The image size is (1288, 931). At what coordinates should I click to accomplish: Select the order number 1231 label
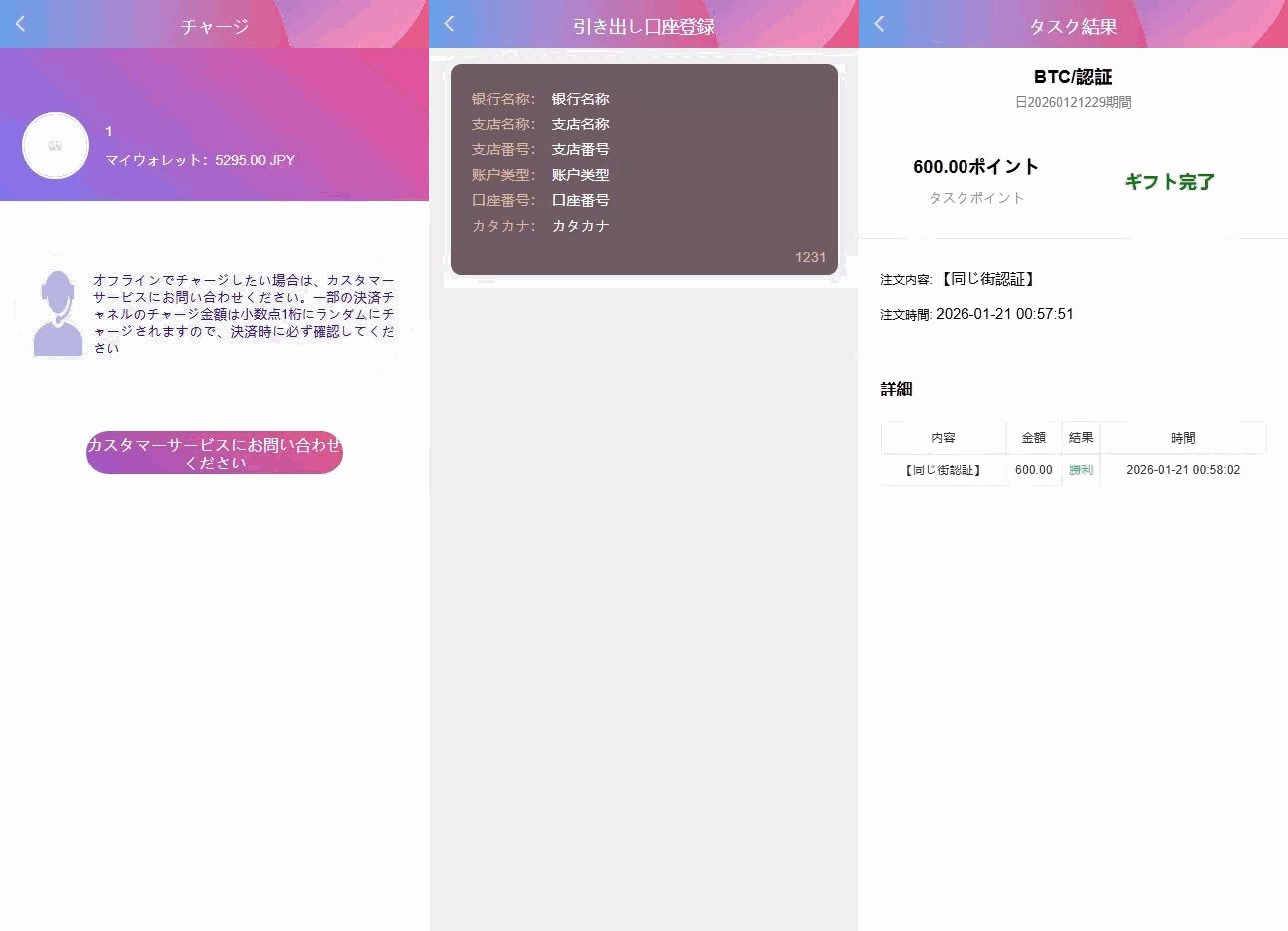(810, 257)
